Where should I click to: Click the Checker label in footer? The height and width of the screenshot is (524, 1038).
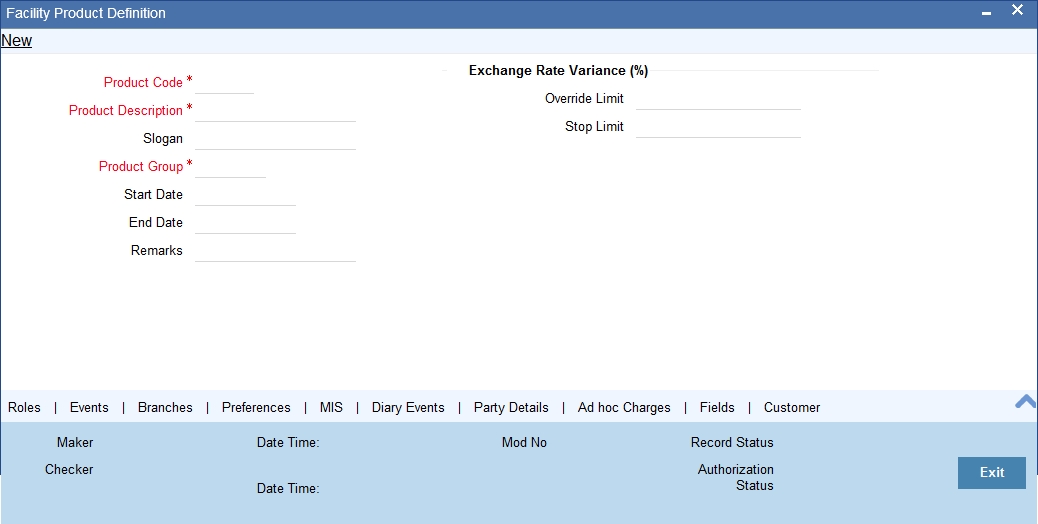pyautogui.click(x=69, y=470)
